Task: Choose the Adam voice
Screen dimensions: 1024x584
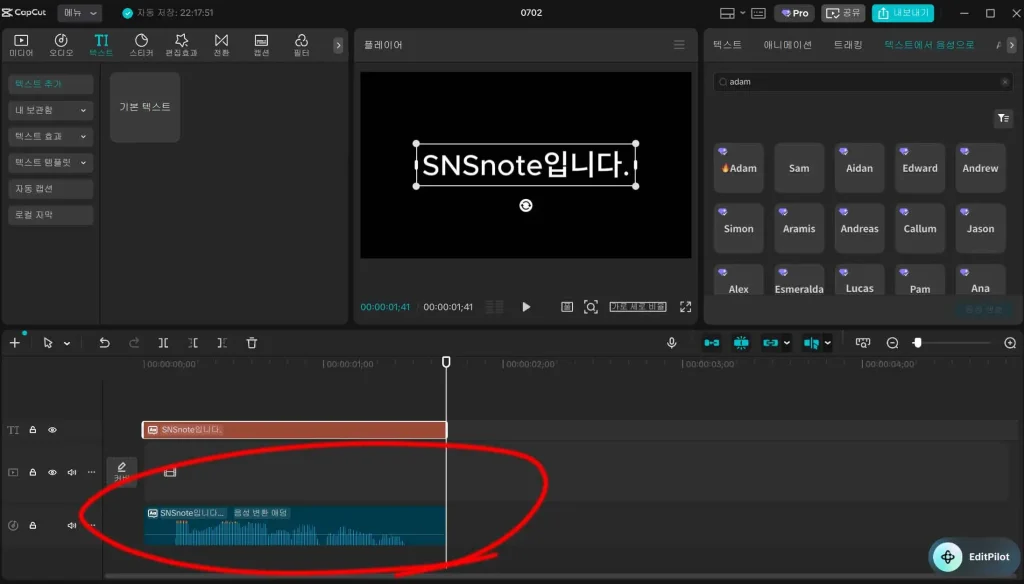Action: tap(739, 168)
